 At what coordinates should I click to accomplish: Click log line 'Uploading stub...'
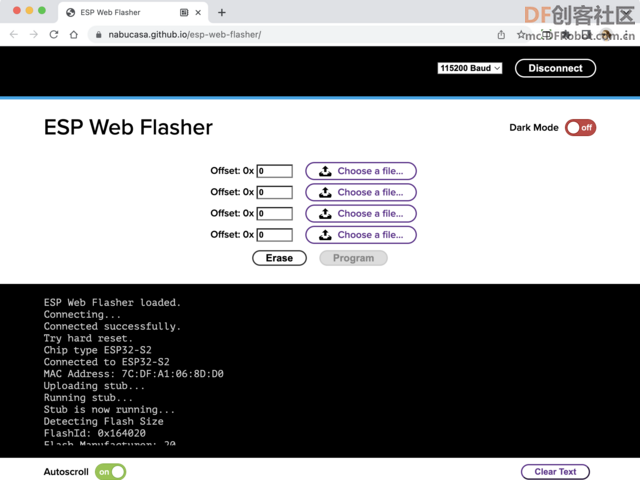(x=94, y=386)
